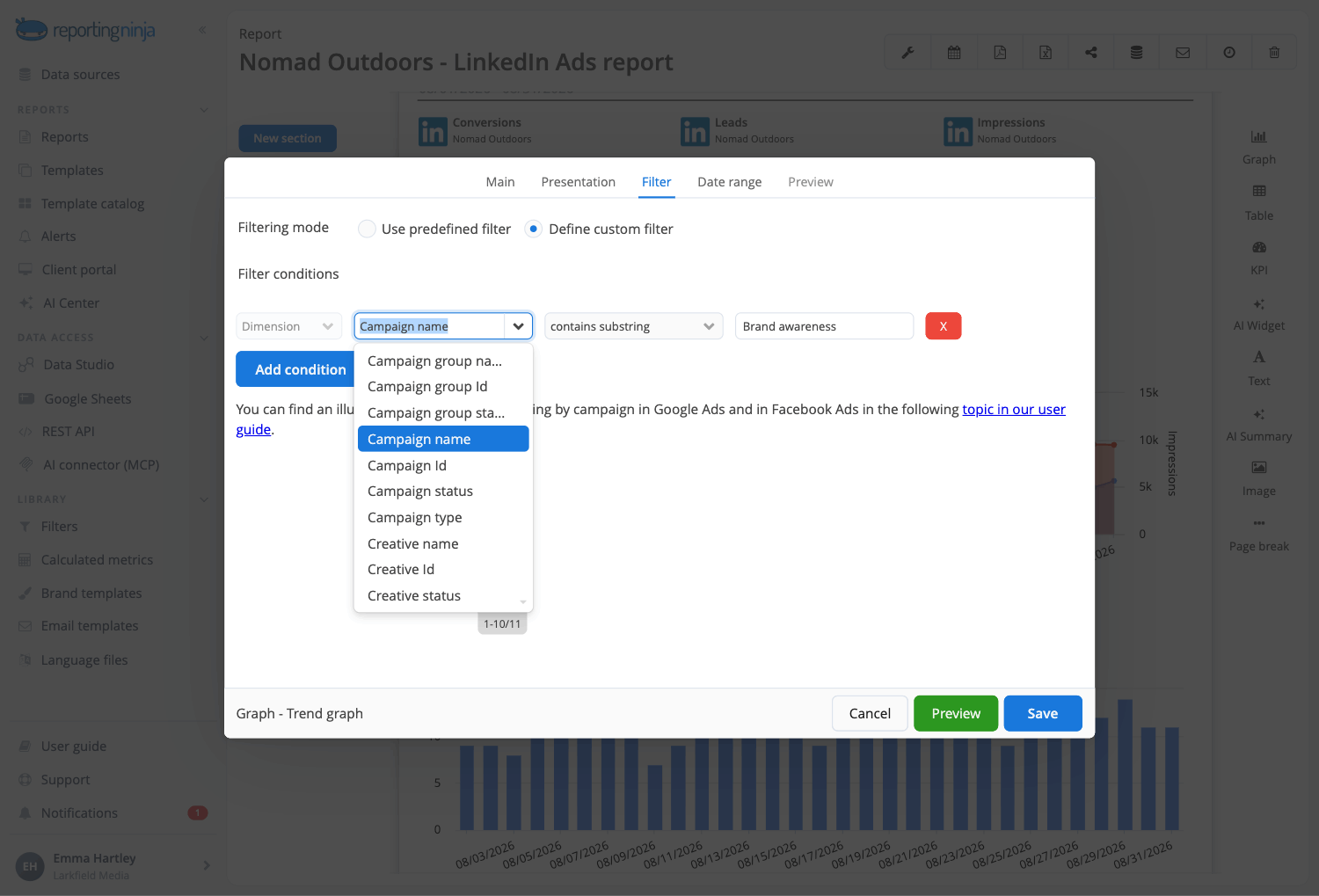Collapse the REPORTS sidebar section
Image resolution: width=1319 pixels, height=896 pixels.
(204, 110)
